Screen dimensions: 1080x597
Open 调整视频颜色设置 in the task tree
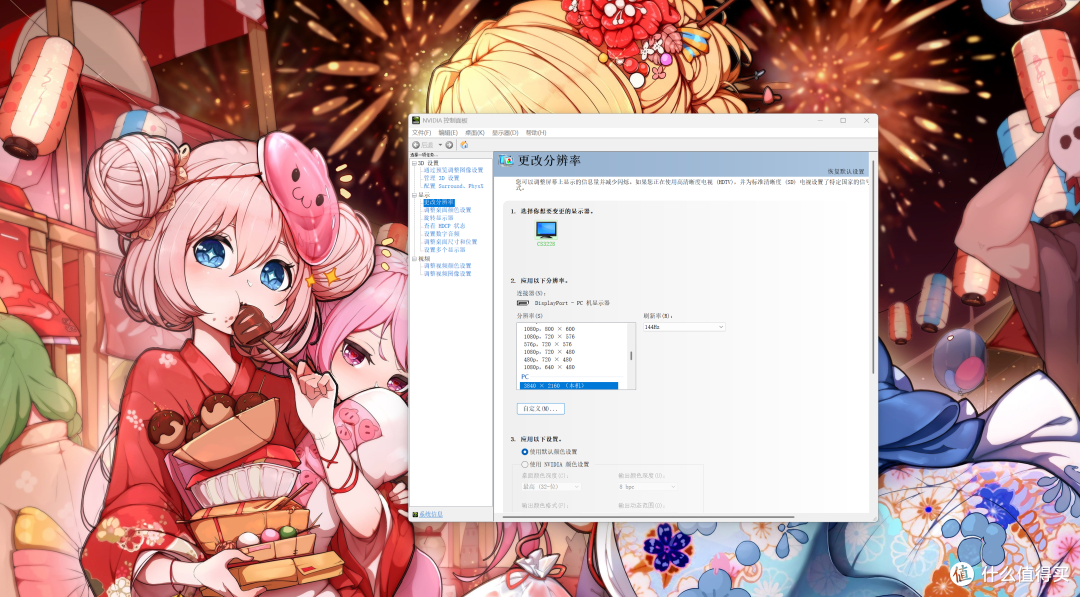click(x=448, y=266)
